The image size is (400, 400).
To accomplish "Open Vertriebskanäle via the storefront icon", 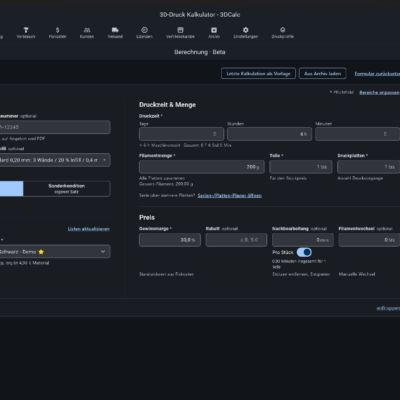I will (180, 30).
